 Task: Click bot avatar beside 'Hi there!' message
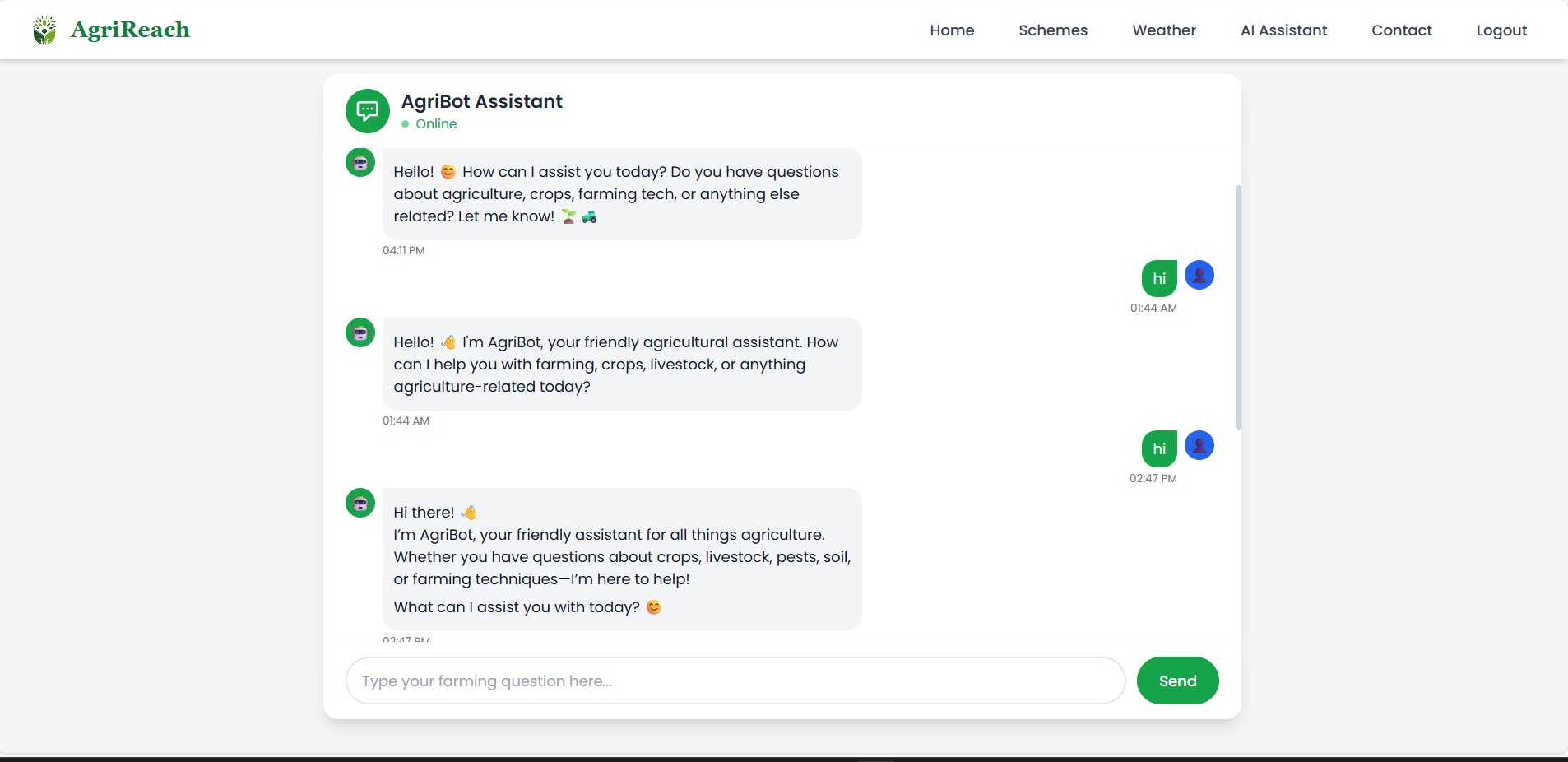[360, 503]
